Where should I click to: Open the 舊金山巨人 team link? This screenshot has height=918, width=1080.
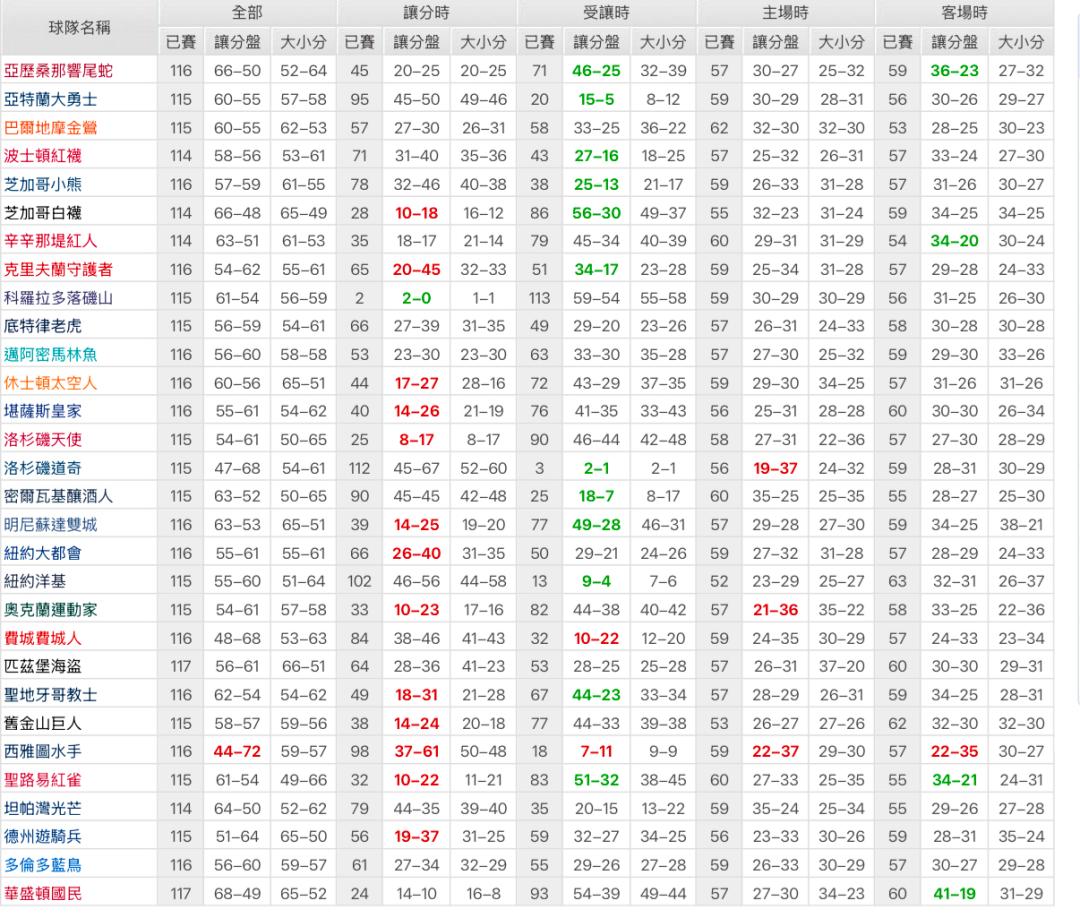(43, 724)
